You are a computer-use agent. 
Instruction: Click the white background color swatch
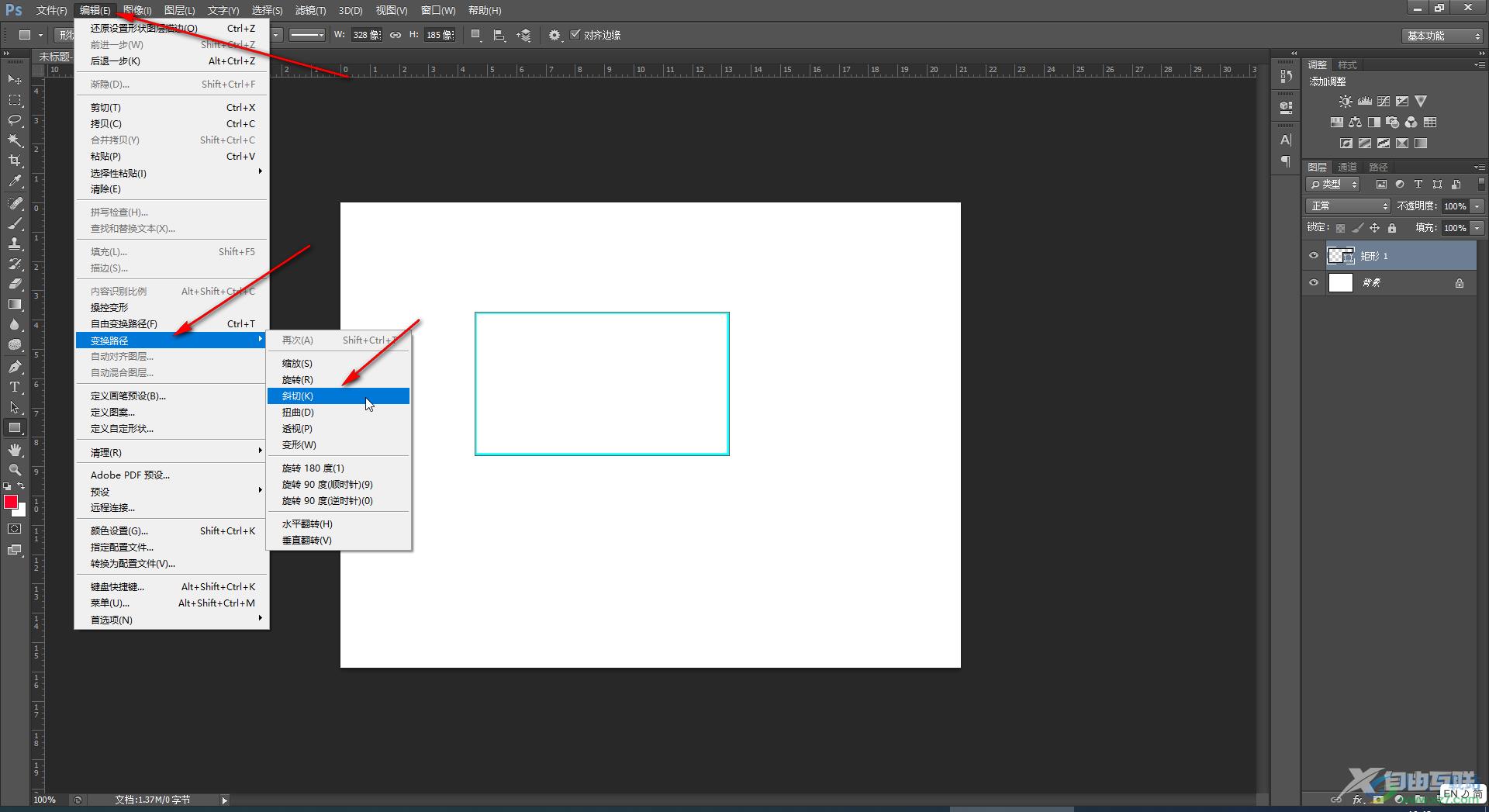tap(22, 512)
